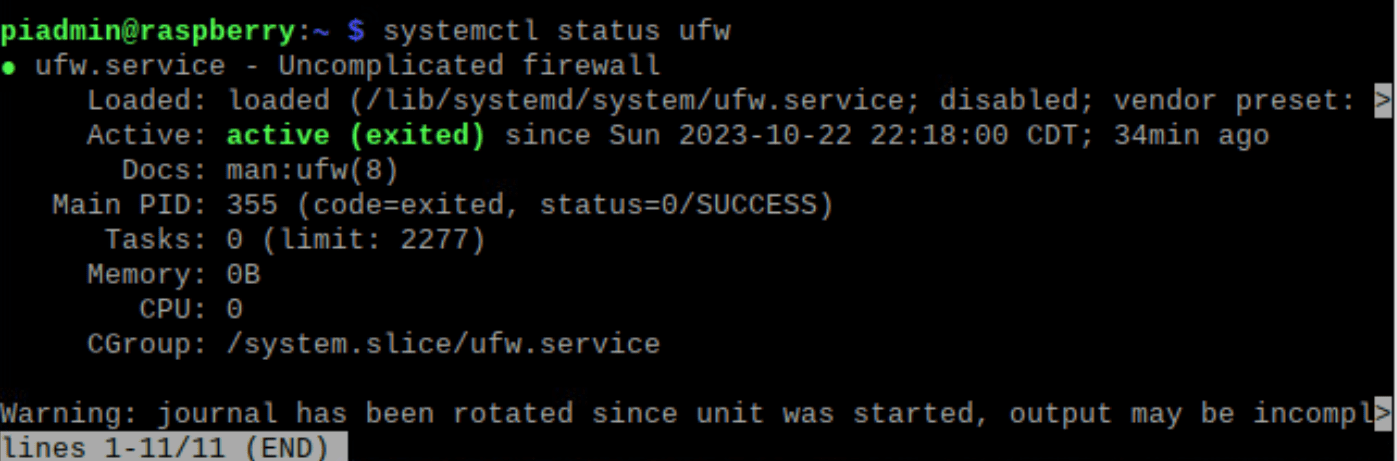Click the "lines 1-11/11 (END)" pager status
1397x461 pixels.
[x=166, y=447]
